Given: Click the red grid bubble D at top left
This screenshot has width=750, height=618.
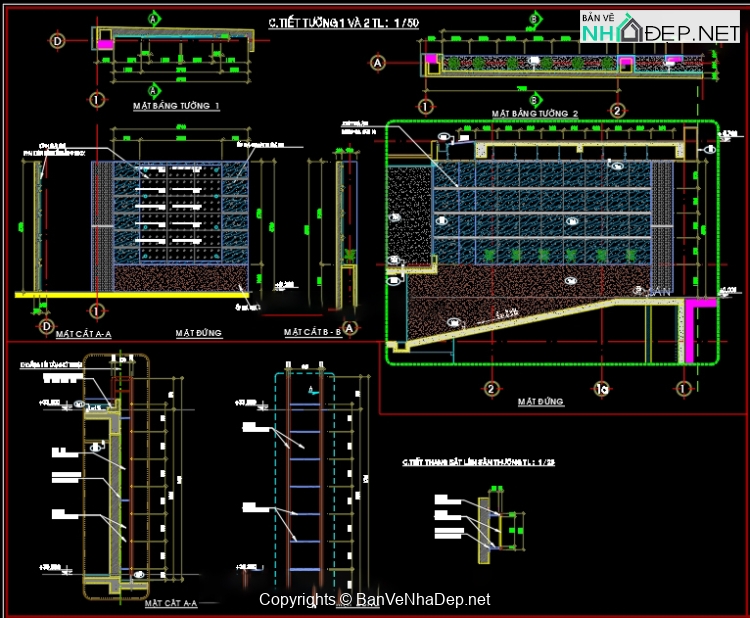Looking at the screenshot, I should pyautogui.click(x=58, y=41).
